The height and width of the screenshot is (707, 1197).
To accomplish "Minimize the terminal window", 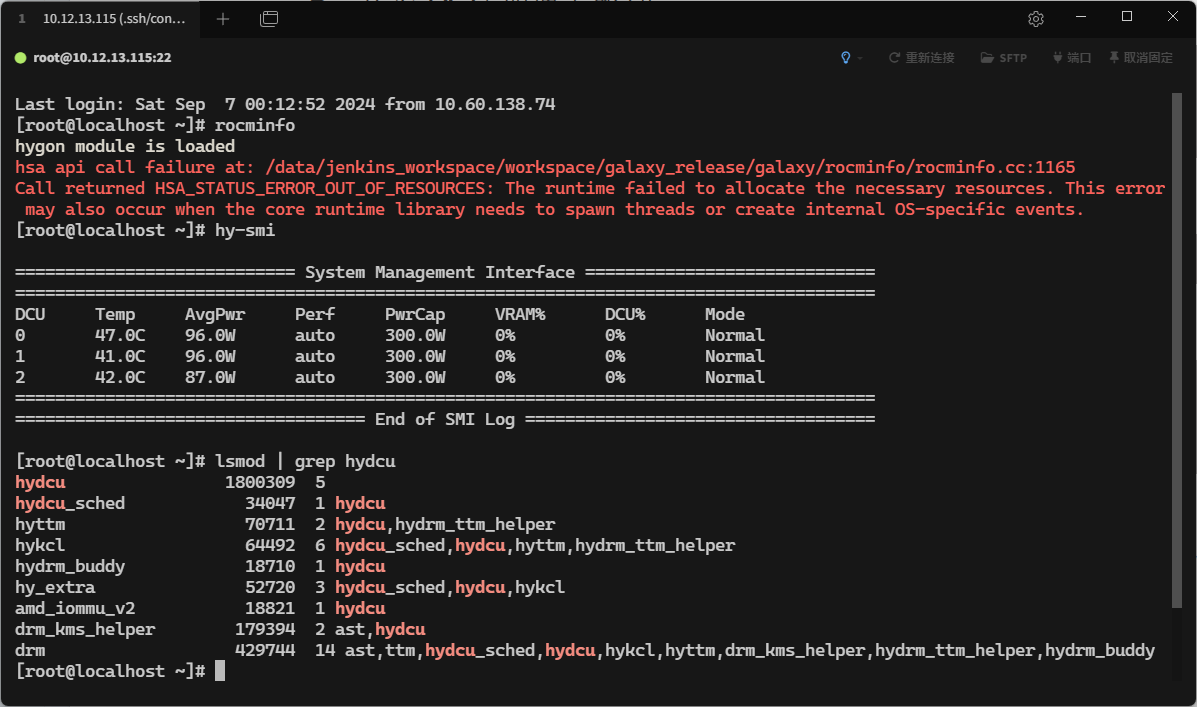I will [1081, 17].
